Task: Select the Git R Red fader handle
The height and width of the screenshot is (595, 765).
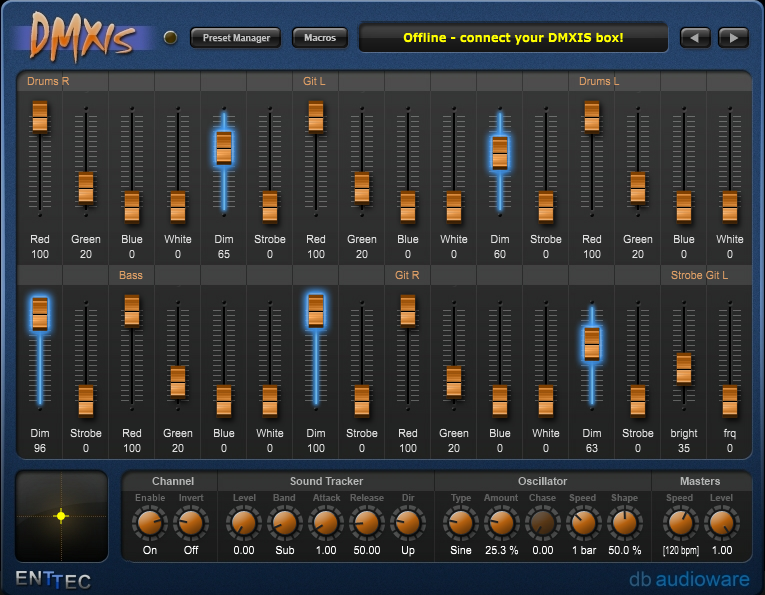Action: point(408,311)
